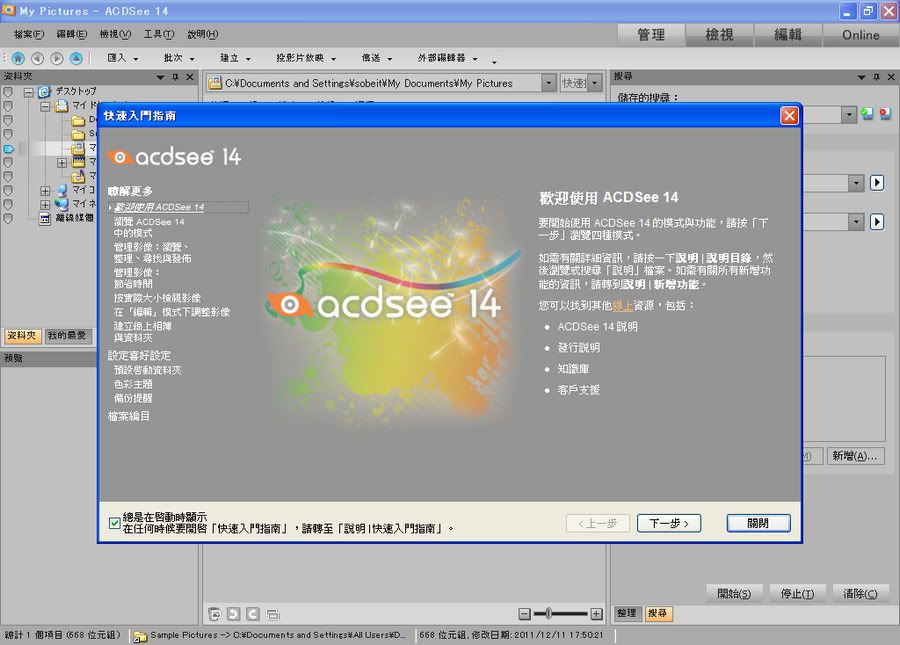Open the 檔案(F) menu
The image size is (900, 645).
pyautogui.click(x=29, y=34)
